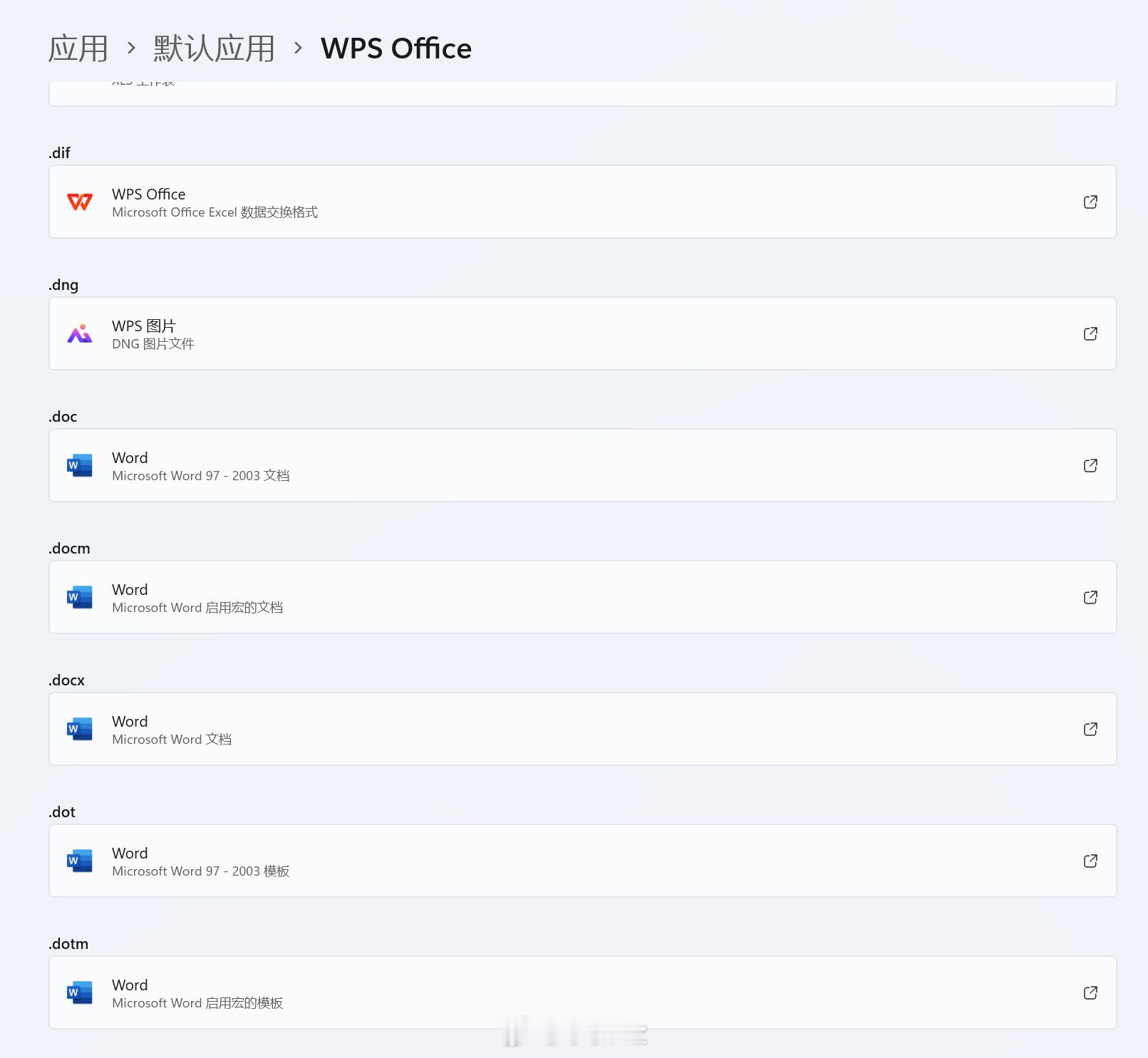Click the .dotm extension label
Viewport: 1148px width, 1058px height.
click(x=68, y=944)
